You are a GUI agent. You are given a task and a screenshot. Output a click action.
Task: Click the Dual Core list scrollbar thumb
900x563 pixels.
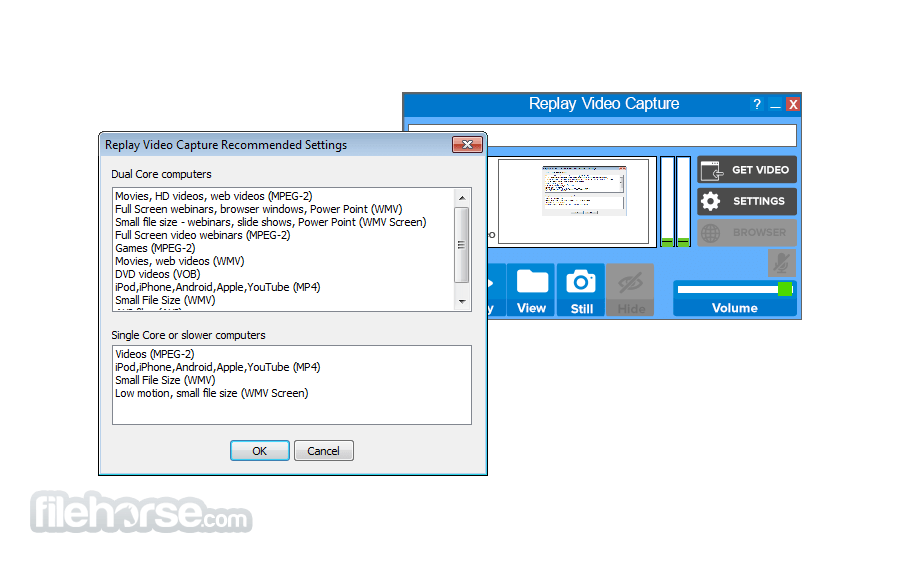(462, 245)
